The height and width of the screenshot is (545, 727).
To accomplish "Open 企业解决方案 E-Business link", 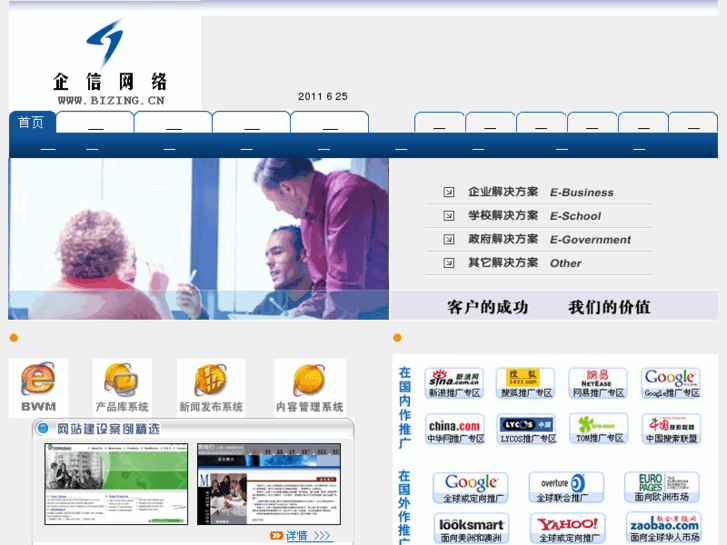I will [x=541, y=192].
